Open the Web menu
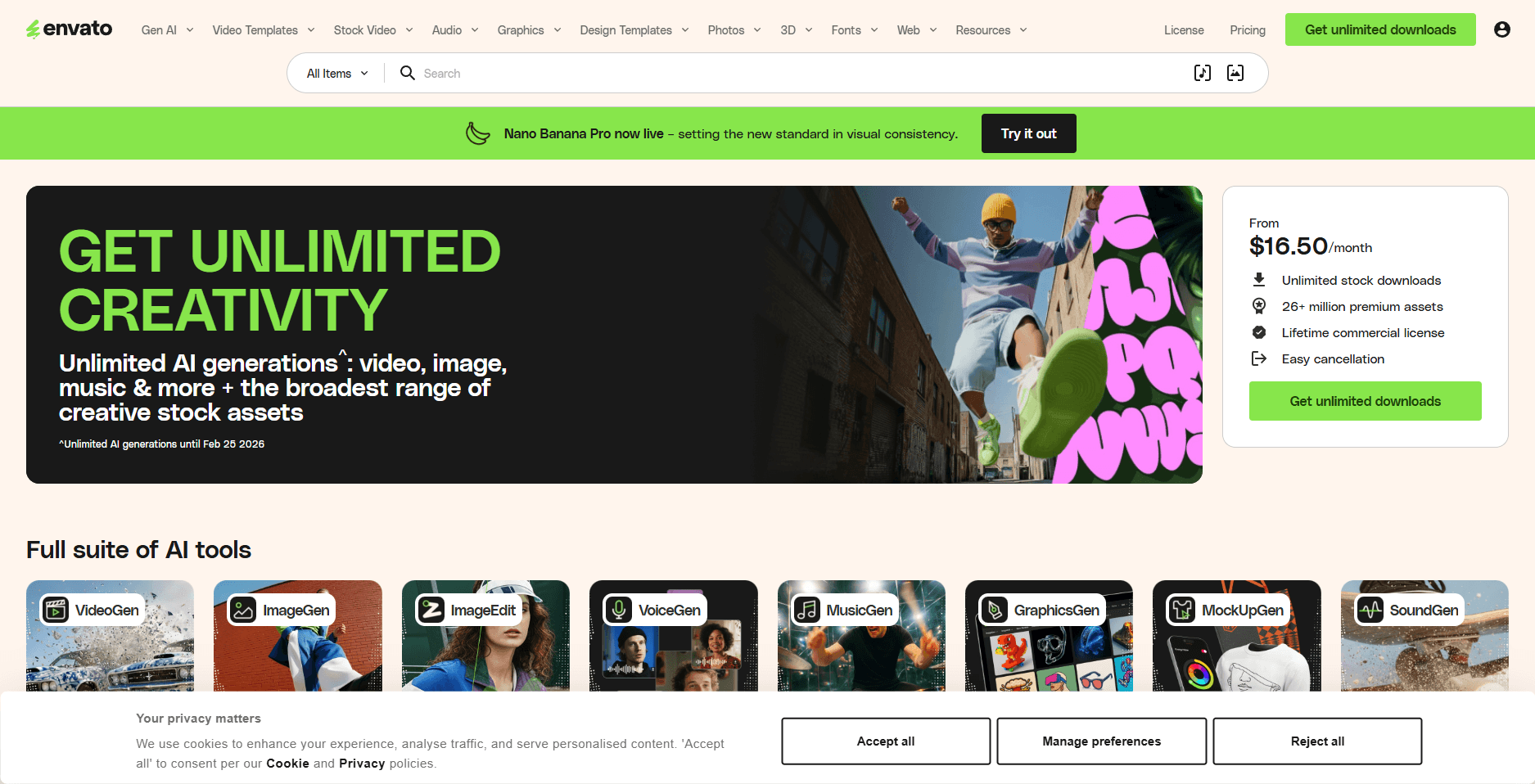Image resolution: width=1535 pixels, height=784 pixels. [917, 30]
